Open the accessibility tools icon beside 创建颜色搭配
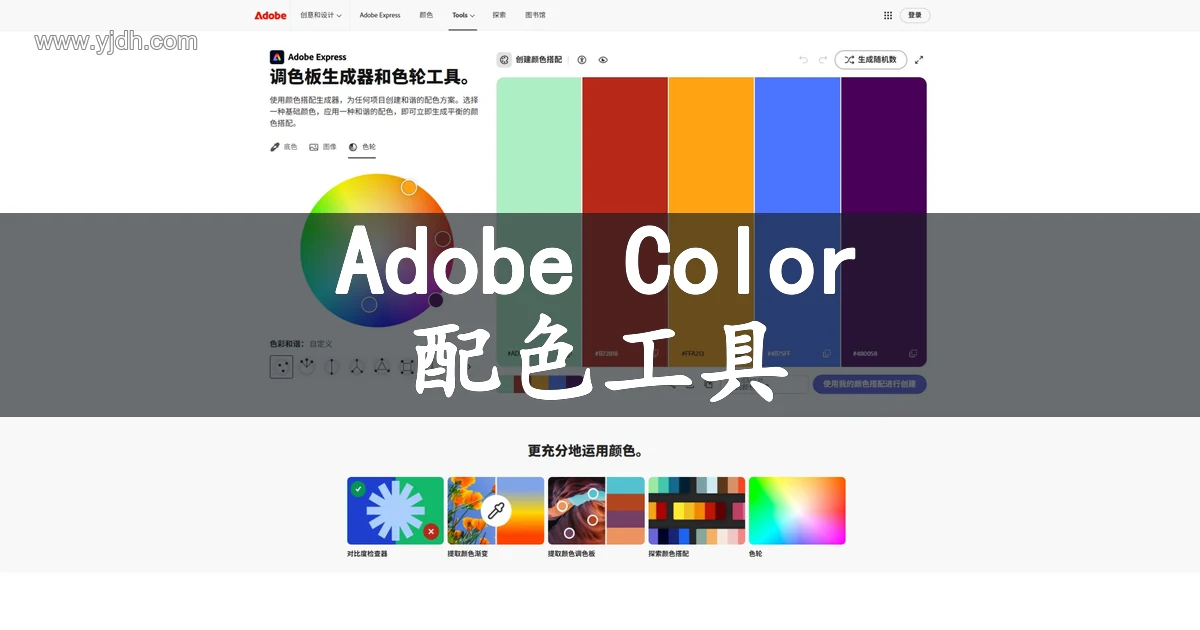Screen dimensions: 1200x630 click(582, 60)
